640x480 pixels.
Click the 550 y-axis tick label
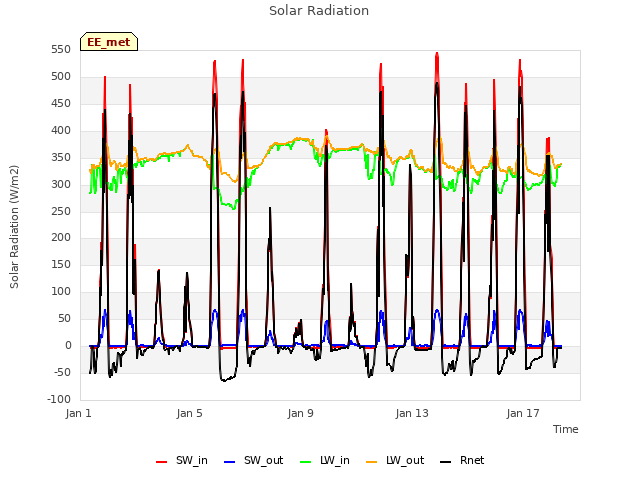(x=61, y=50)
